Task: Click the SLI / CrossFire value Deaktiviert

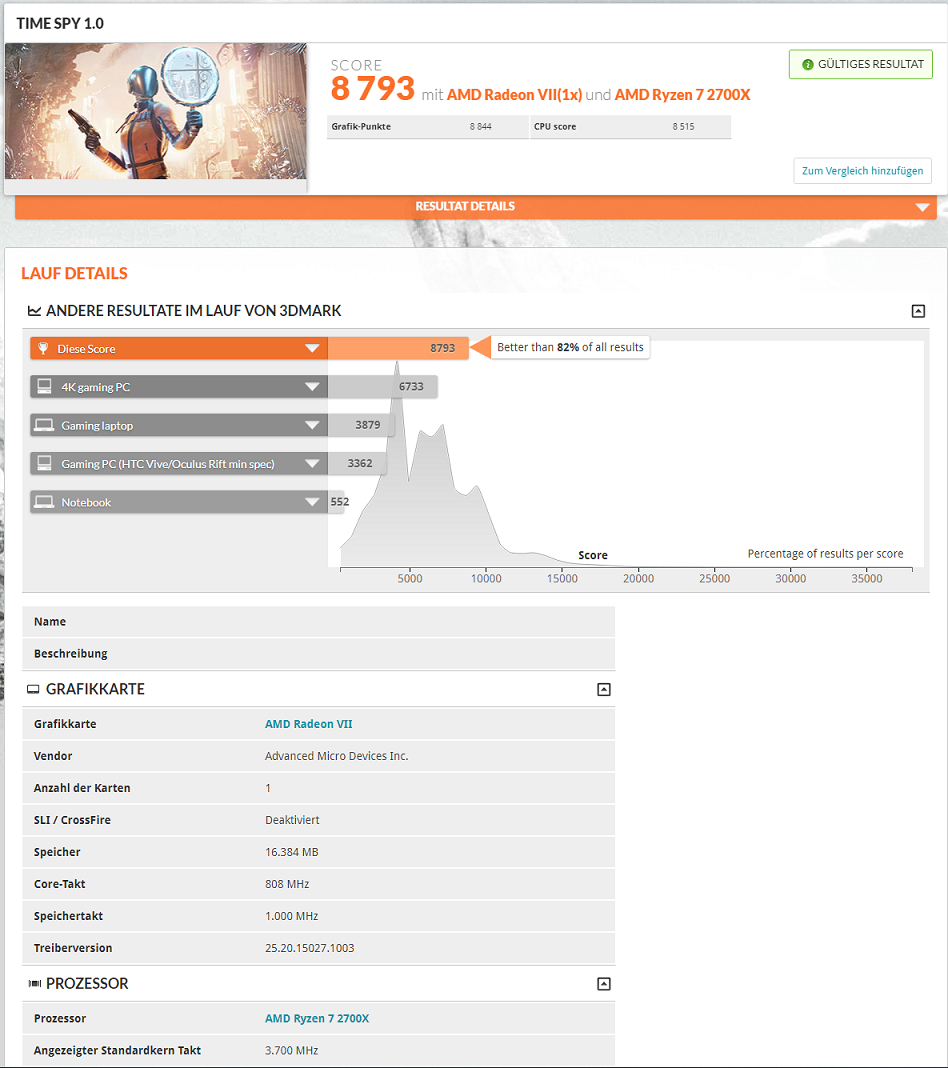Action: tap(292, 820)
